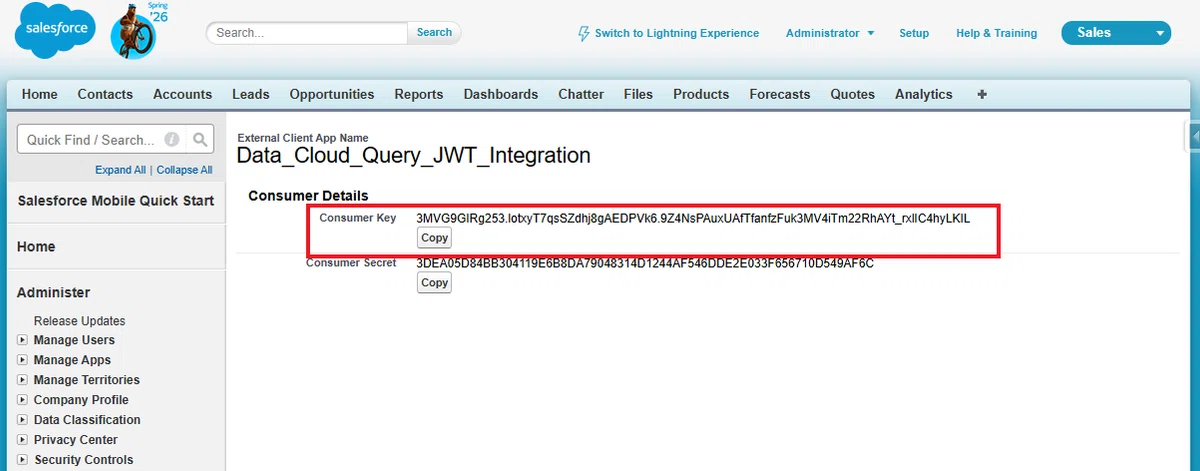Open the Administrator user menu
Screen dimensions: 1200x471
830,33
